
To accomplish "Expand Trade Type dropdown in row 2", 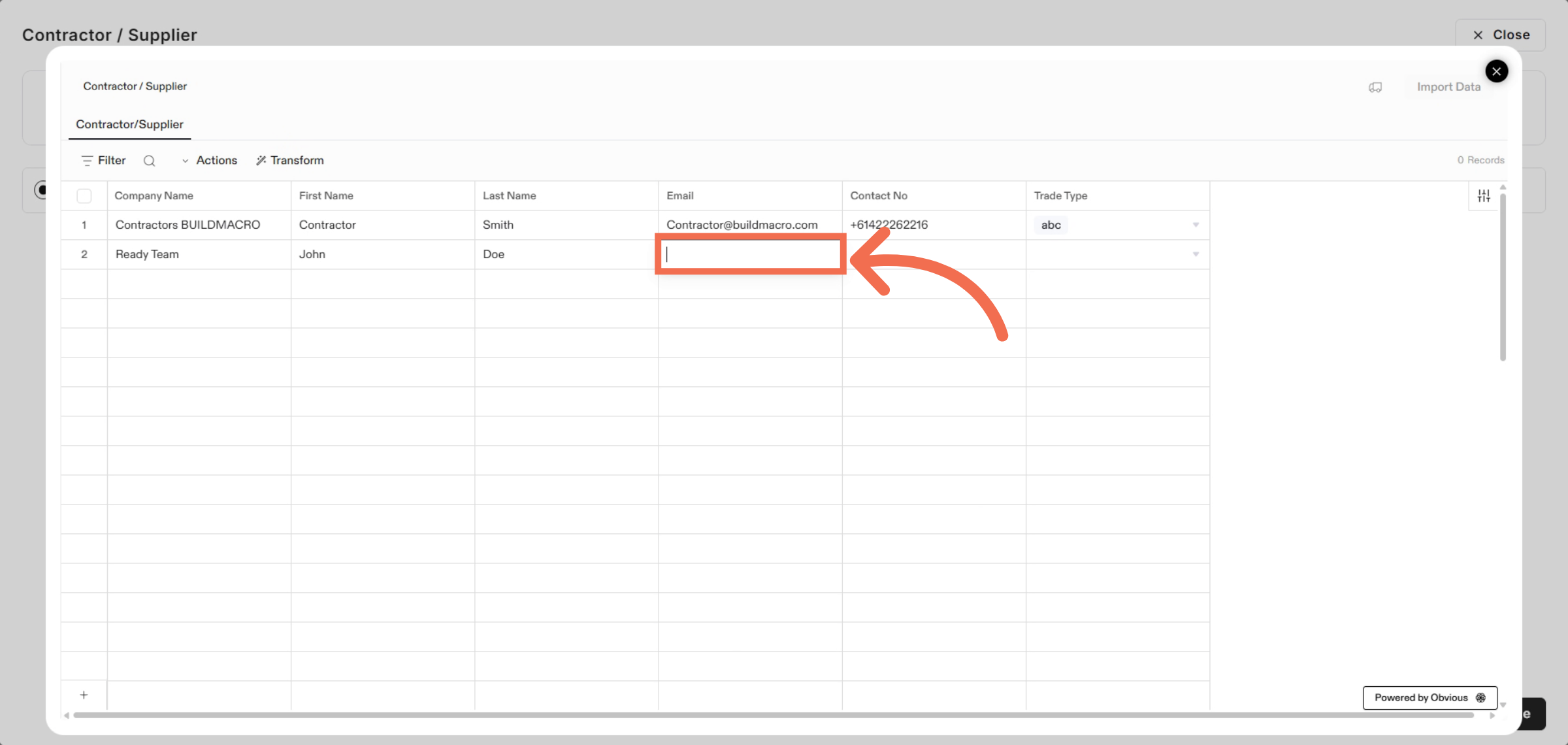I will (x=1196, y=254).
